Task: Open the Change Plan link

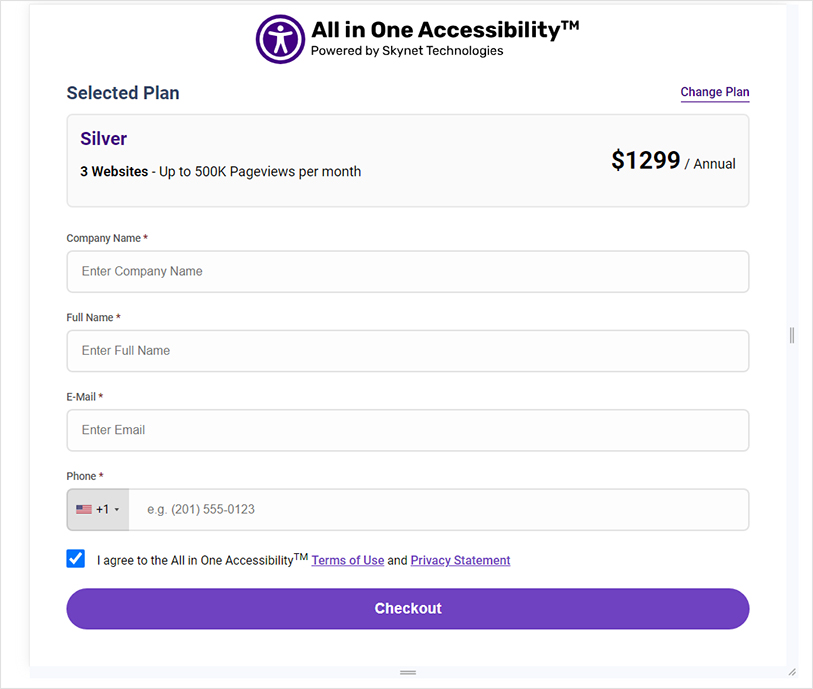Action: tap(714, 92)
